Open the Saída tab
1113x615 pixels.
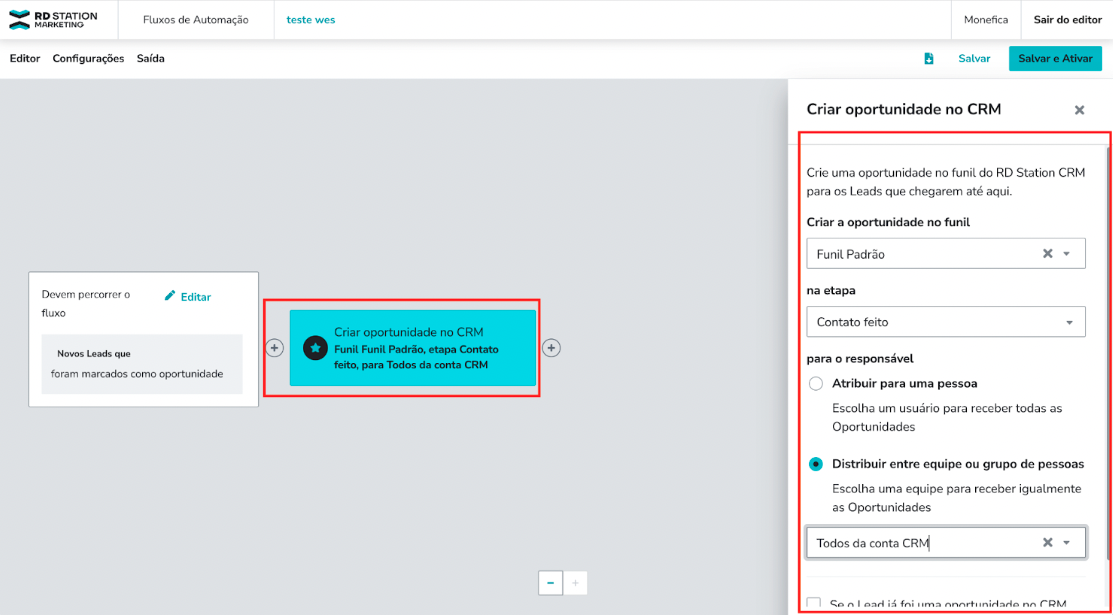click(151, 59)
